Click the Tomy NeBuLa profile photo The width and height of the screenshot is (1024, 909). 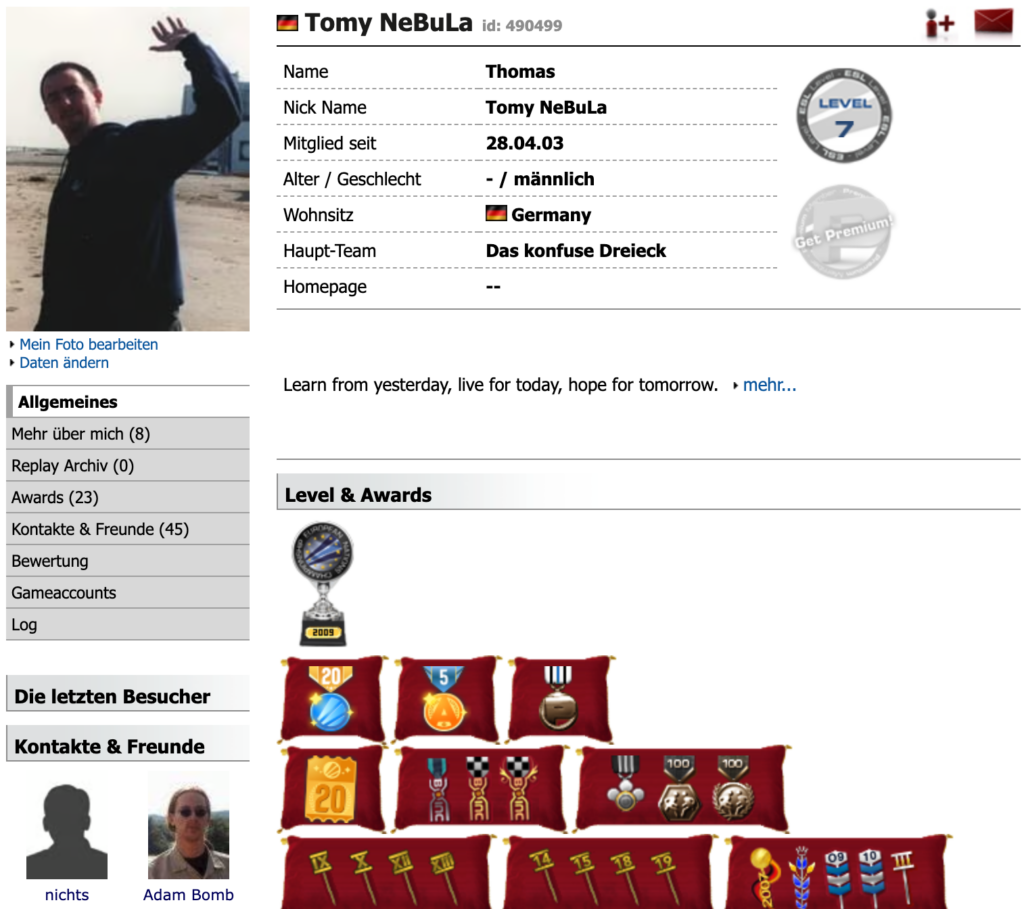[128, 169]
